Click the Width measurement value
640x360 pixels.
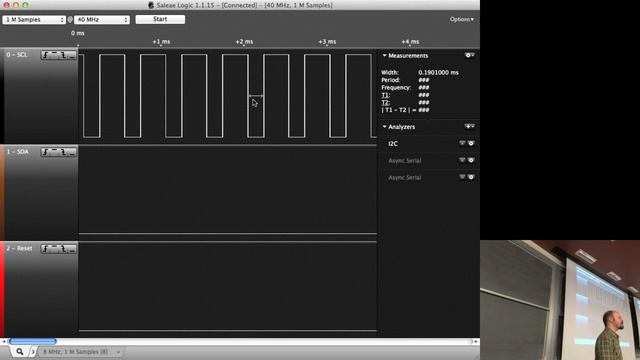(x=438, y=73)
